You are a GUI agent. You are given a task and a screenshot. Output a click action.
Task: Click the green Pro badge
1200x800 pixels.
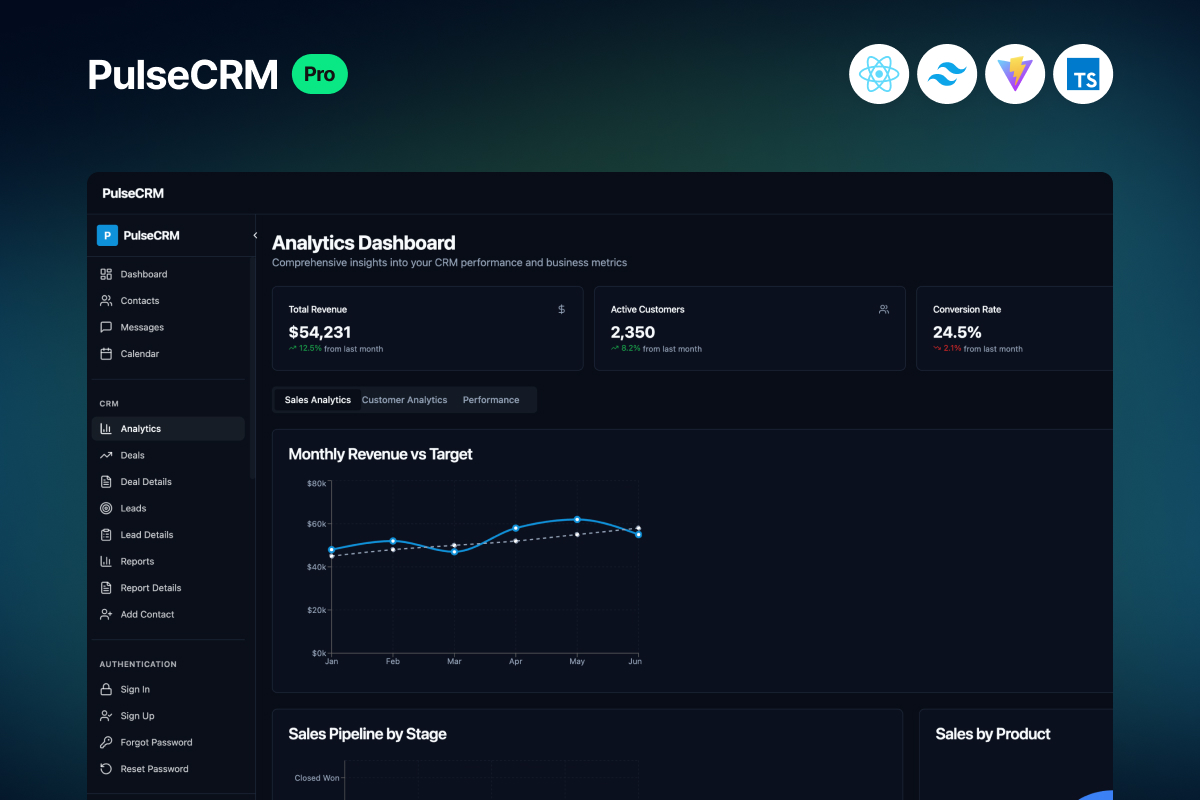[x=320, y=74]
